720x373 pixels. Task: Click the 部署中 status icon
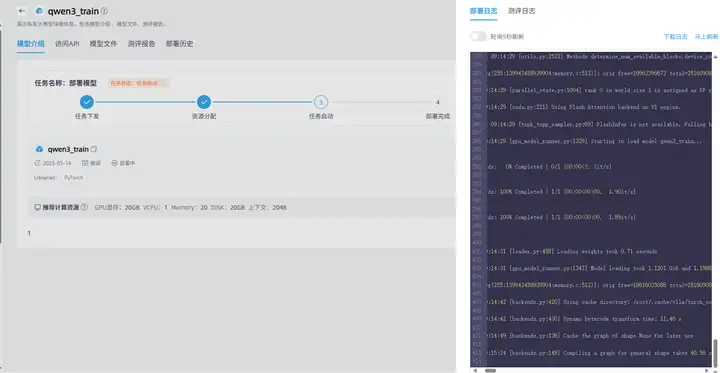tap(114, 163)
